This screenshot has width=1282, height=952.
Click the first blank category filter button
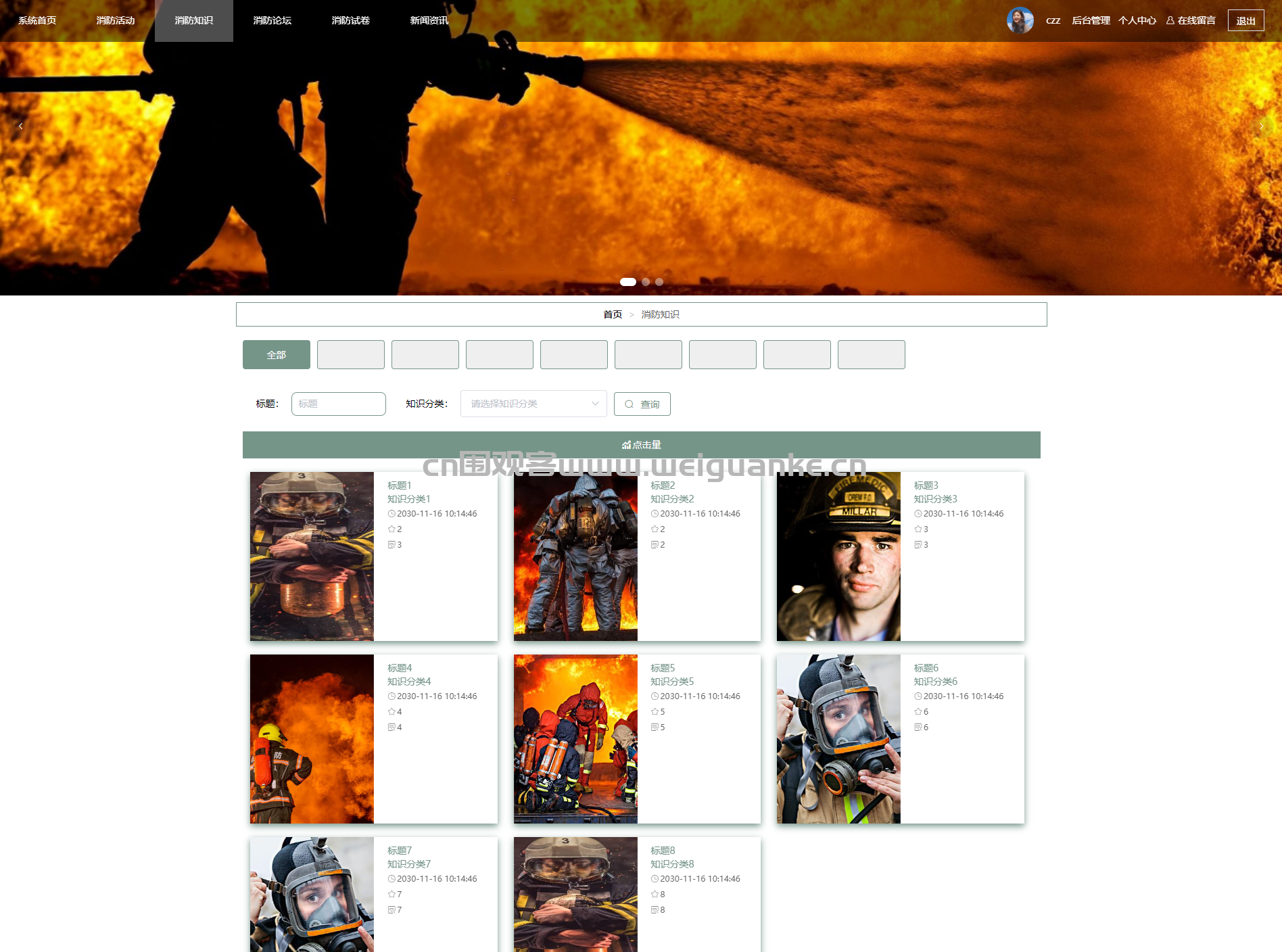(351, 355)
